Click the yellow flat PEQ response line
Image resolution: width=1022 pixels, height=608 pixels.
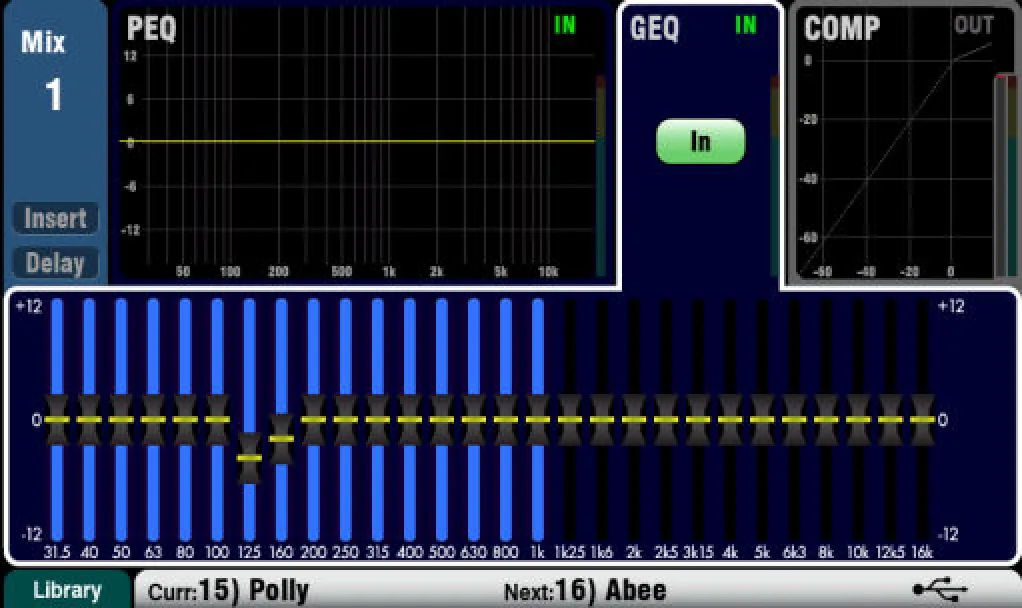357,141
